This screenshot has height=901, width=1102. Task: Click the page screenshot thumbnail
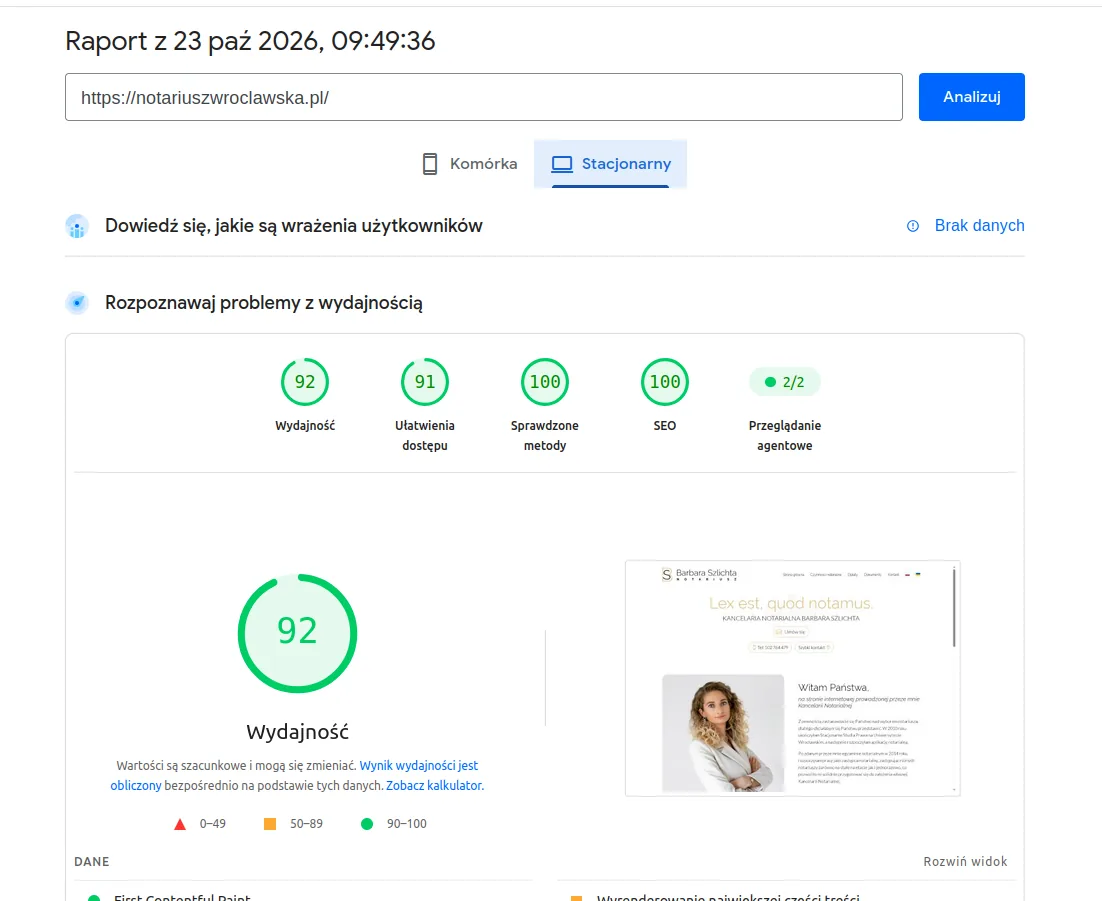click(792, 678)
